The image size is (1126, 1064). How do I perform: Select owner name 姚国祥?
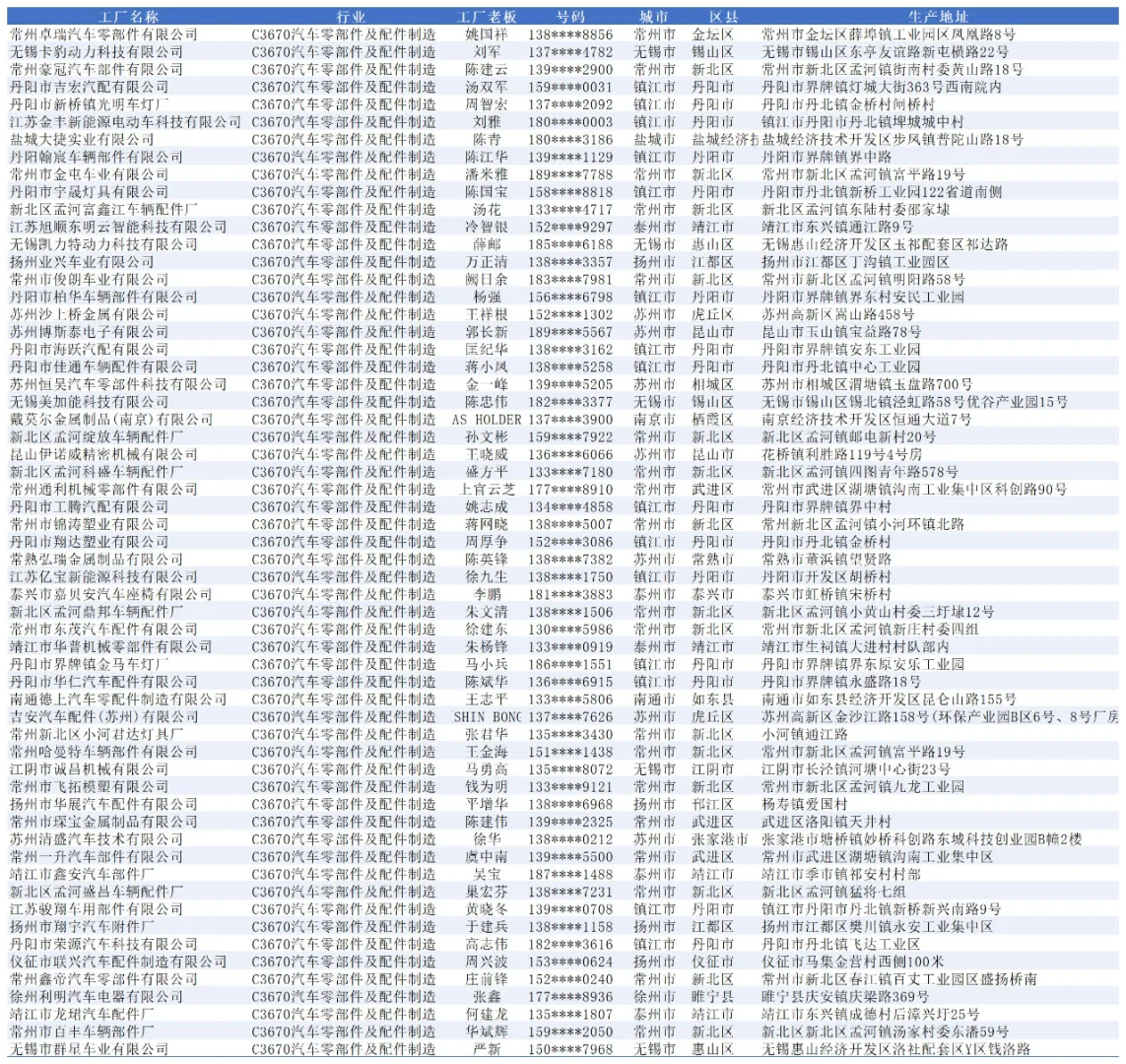[487, 34]
